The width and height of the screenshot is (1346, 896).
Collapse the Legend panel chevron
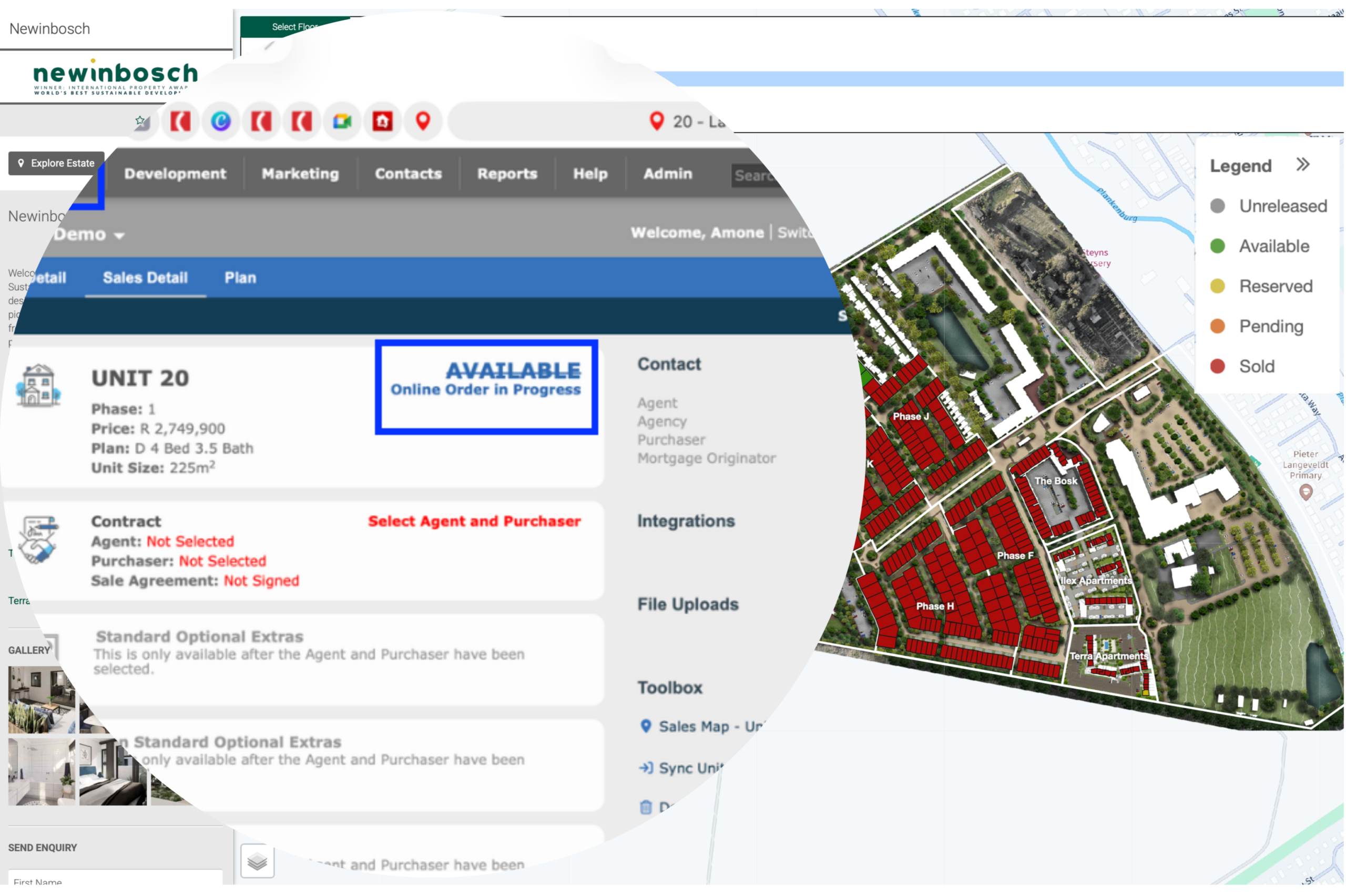(1302, 165)
